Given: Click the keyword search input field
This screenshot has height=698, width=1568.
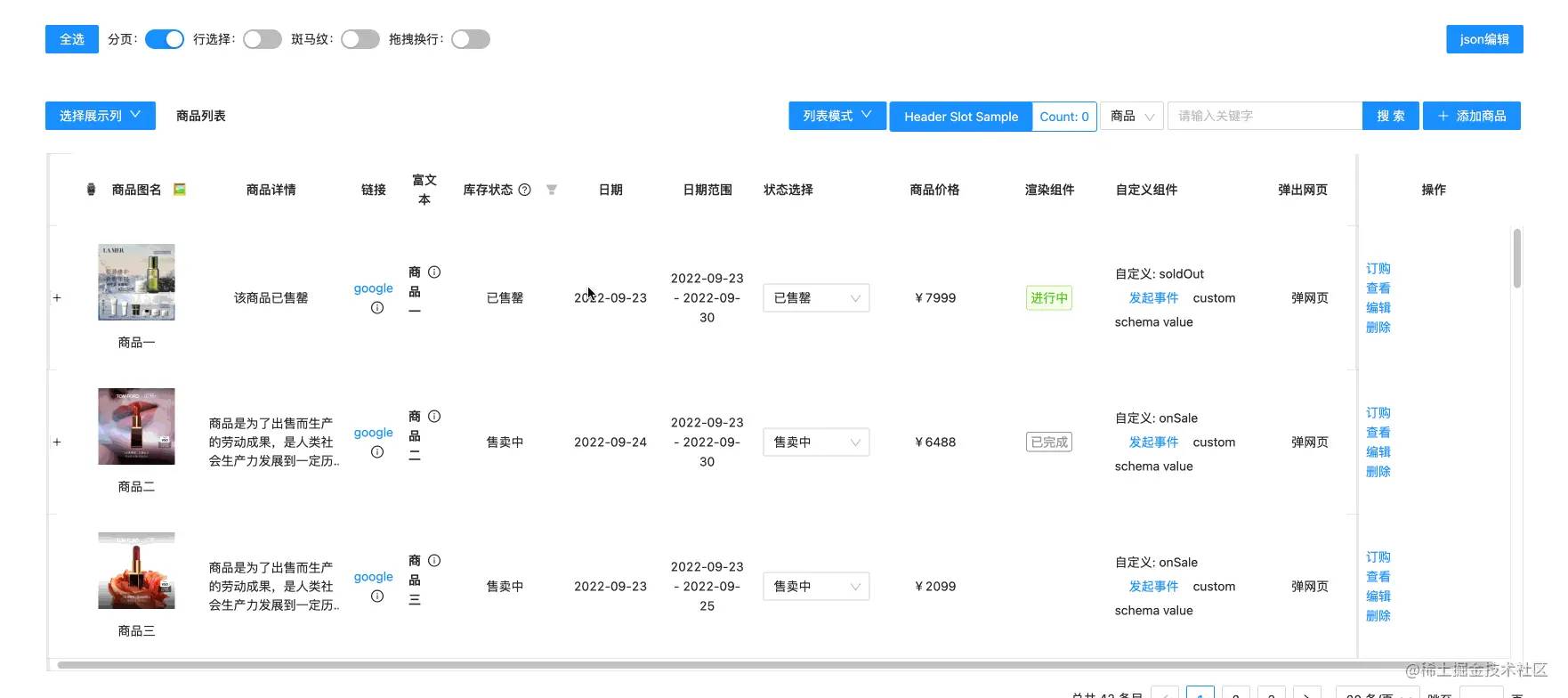Looking at the screenshot, I should tap(1264, 116).
